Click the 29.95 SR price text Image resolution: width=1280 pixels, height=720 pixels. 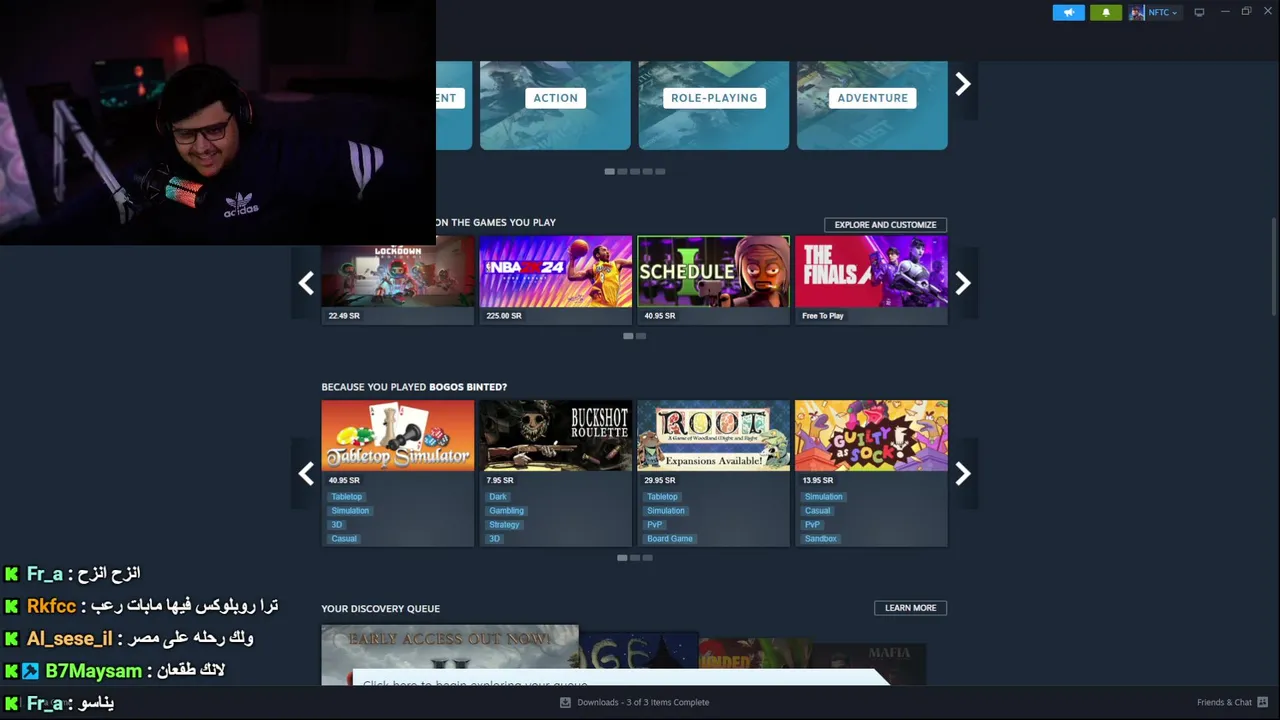[x=660, y=480]
